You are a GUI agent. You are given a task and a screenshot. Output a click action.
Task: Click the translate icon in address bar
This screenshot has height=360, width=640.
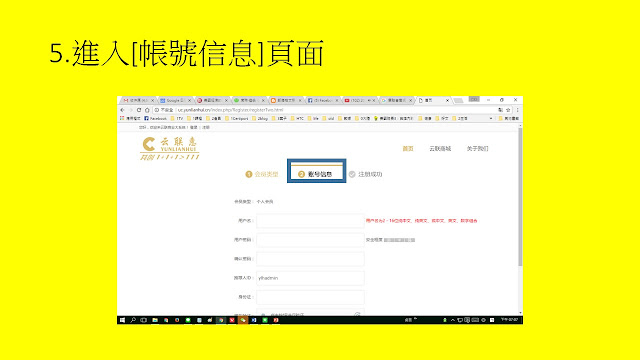coord(500,110)
